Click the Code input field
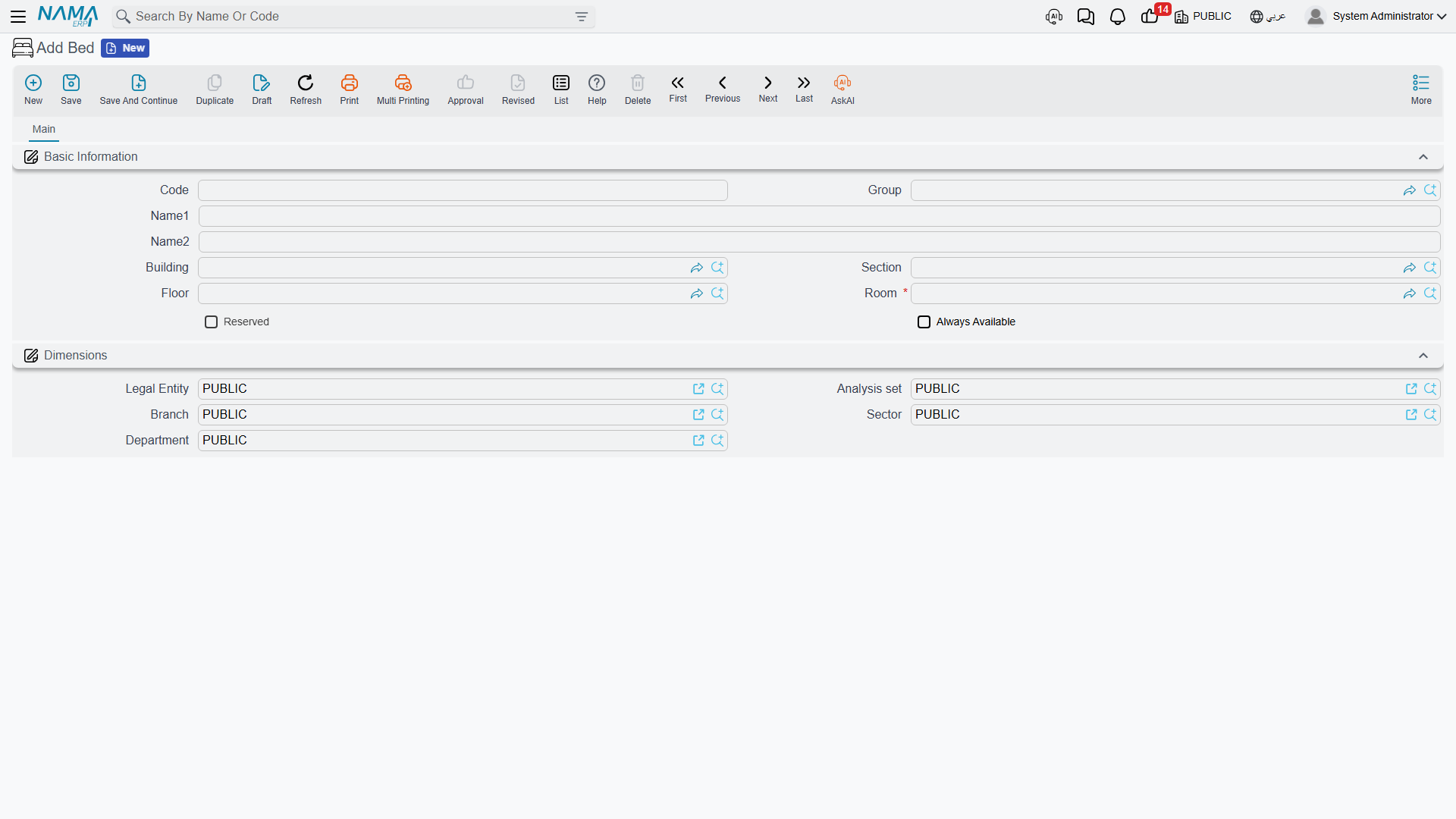 [x=463, y=190]
